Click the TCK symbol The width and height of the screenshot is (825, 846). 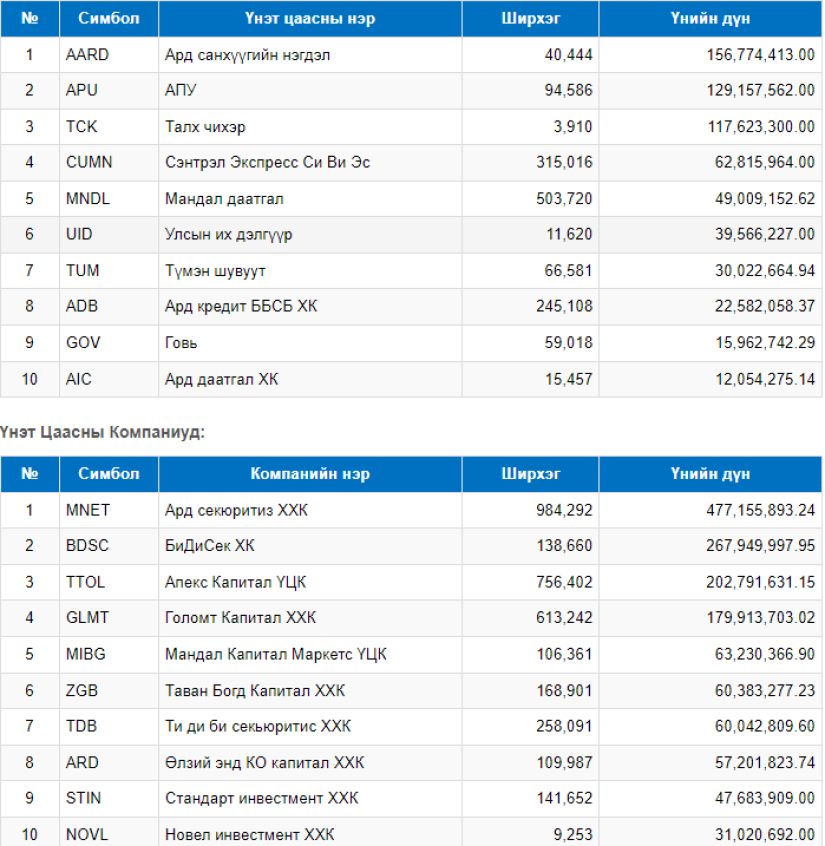tap(81, 126)
